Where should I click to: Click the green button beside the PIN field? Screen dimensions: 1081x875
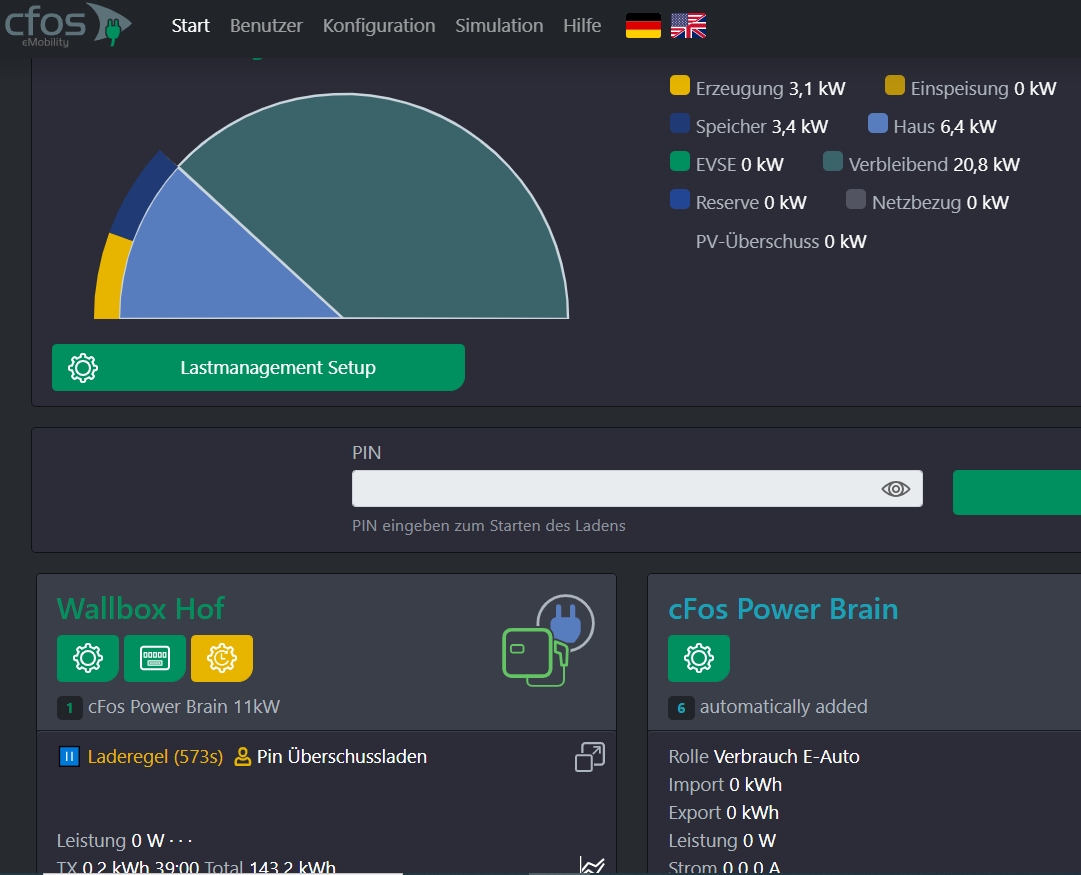1017,492
